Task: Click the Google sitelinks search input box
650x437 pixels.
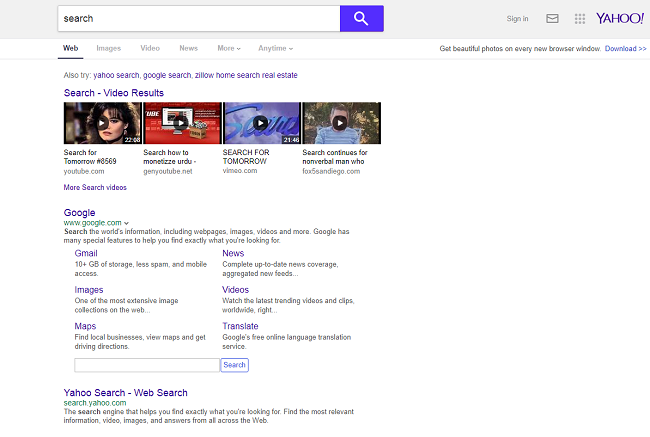Action: coord(147,365)
